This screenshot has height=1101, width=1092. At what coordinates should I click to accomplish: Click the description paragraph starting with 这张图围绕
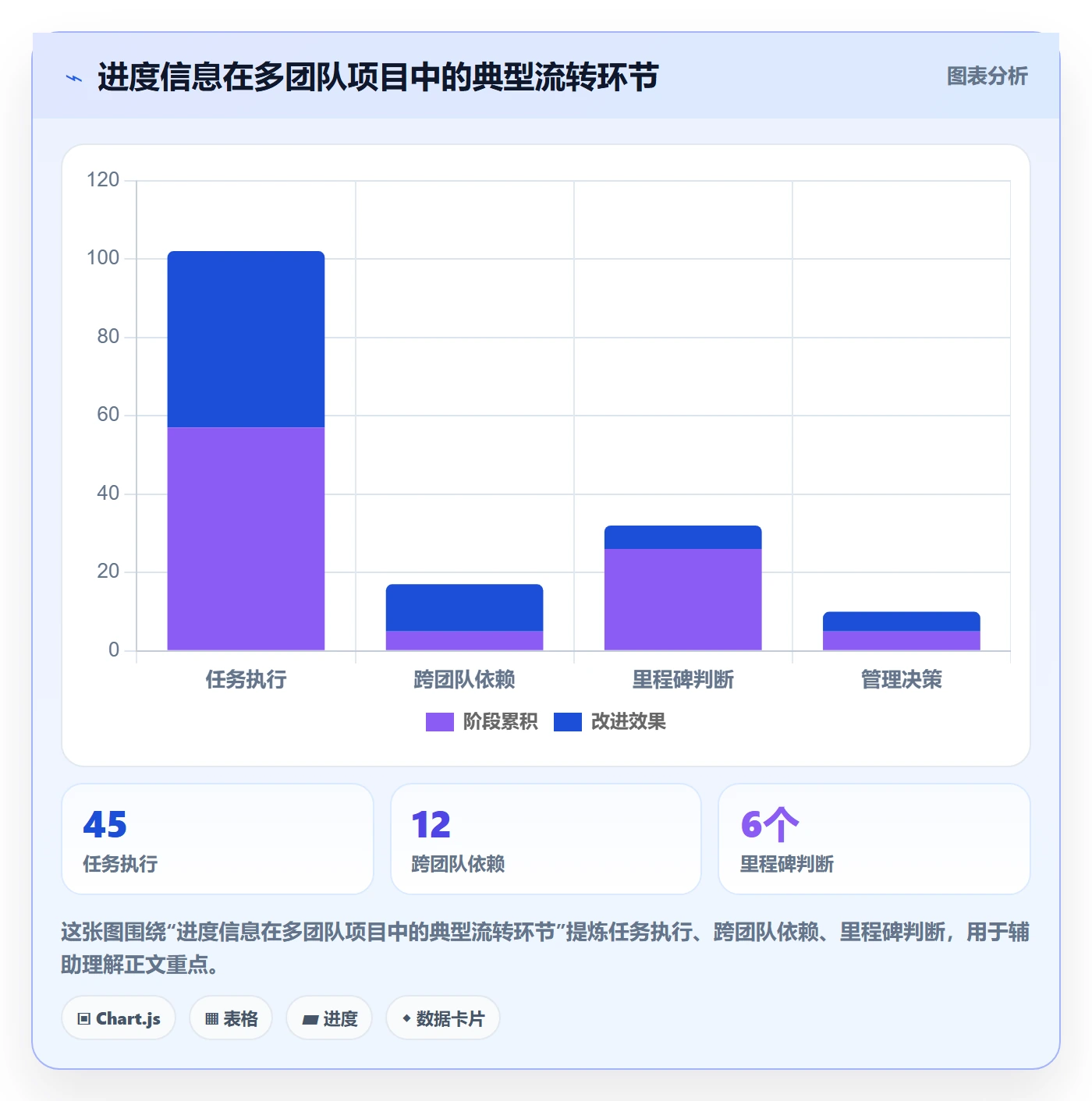(x=545, y=948)
